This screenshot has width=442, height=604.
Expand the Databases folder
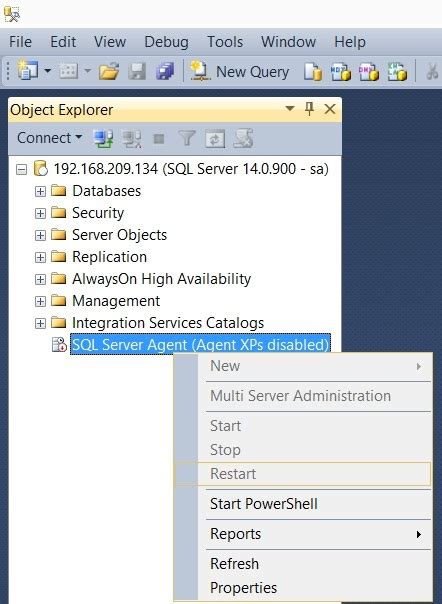pos(40,191)
